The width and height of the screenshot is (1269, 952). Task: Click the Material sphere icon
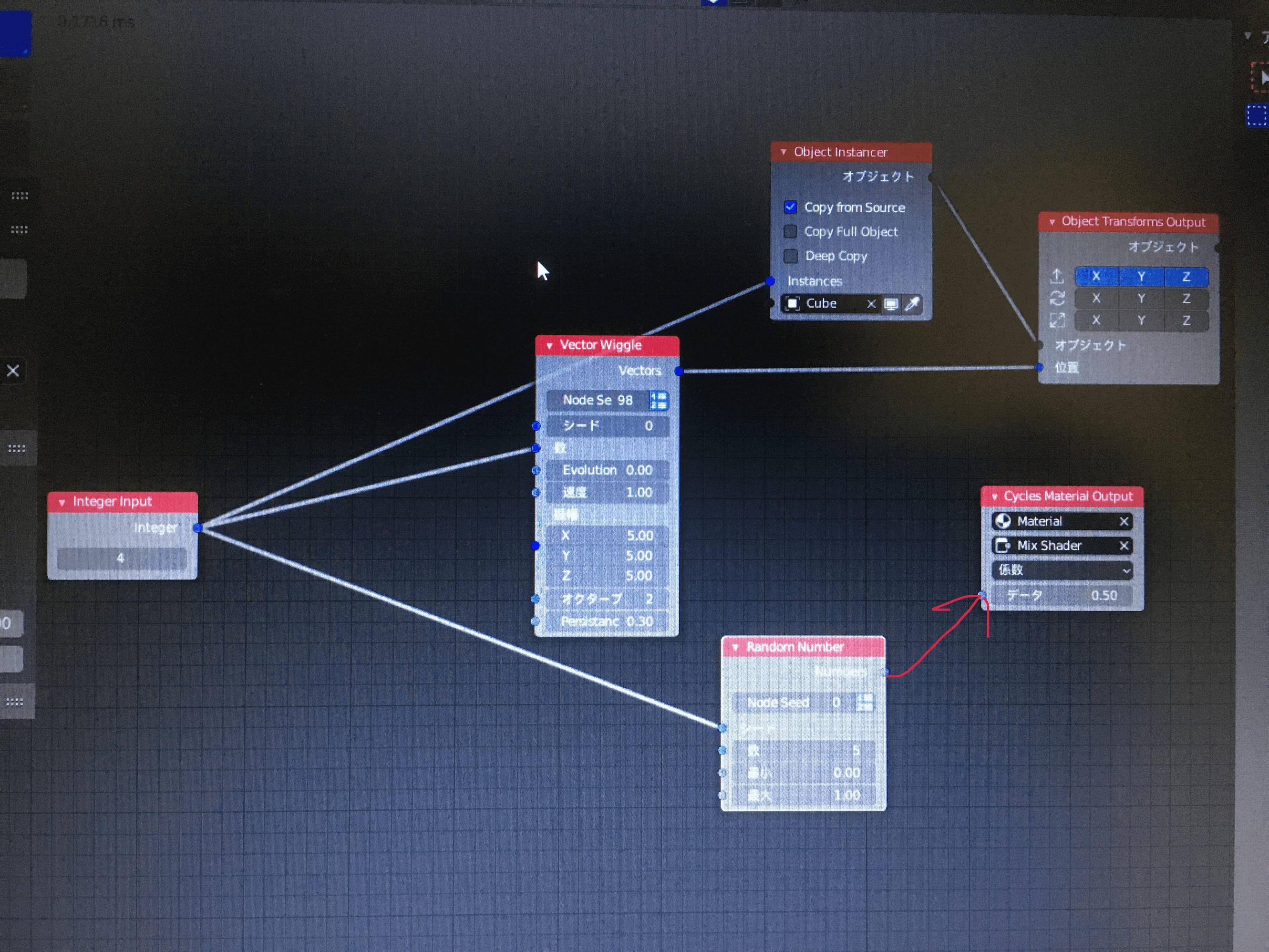click(x=1003, y=522)
